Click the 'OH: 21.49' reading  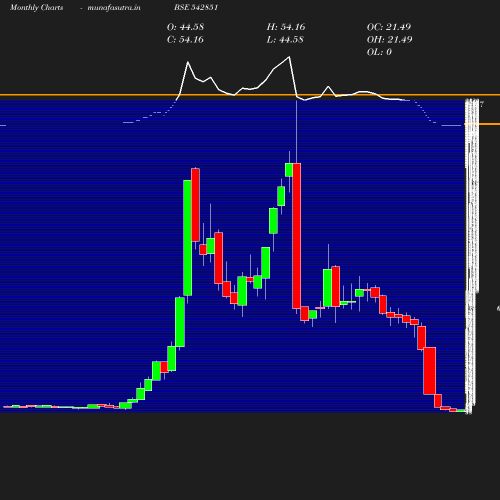390,40
